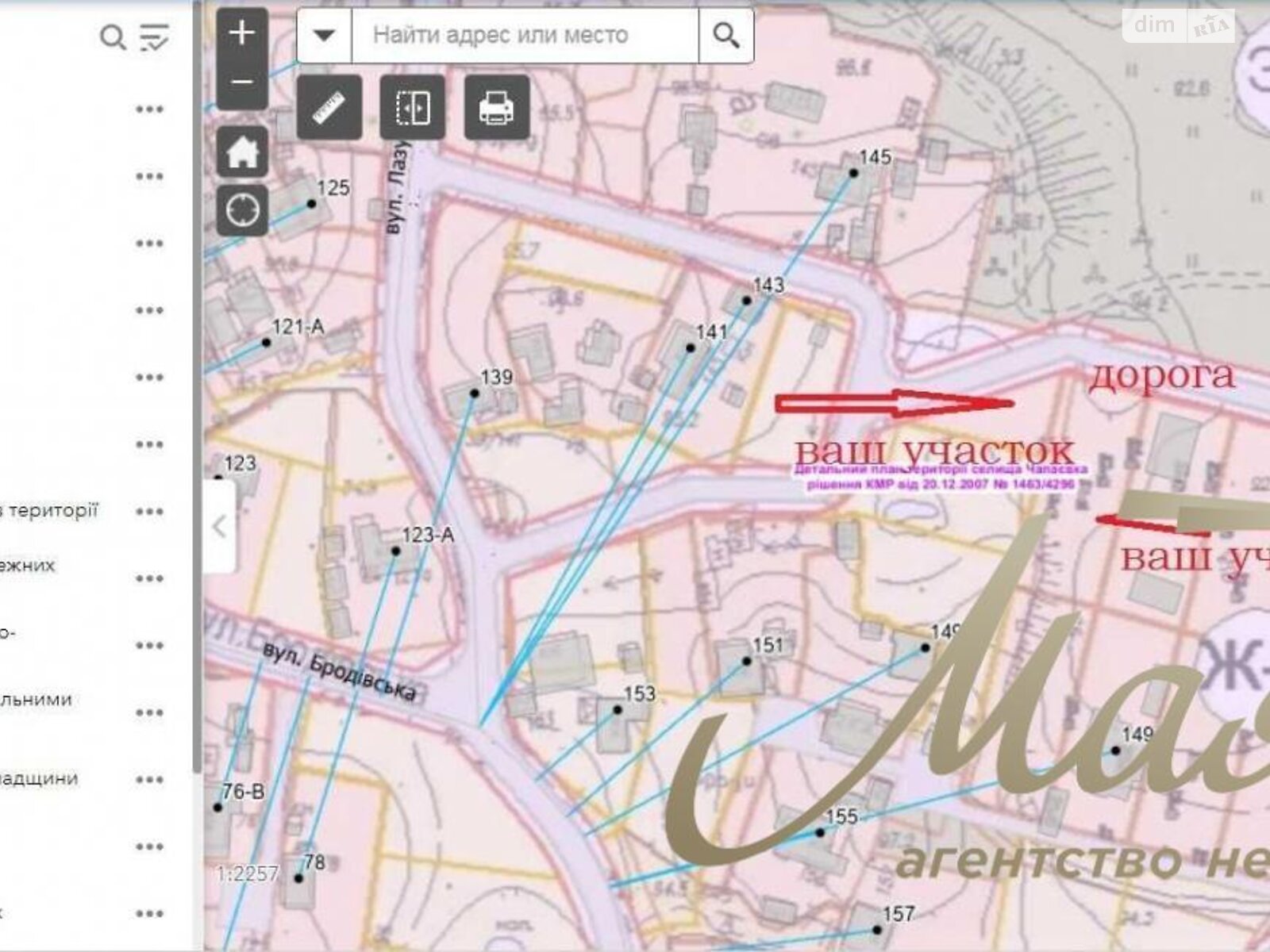
Task: Open the three-dot menu beside 'території' layer
Action: (x=149, y=512)
